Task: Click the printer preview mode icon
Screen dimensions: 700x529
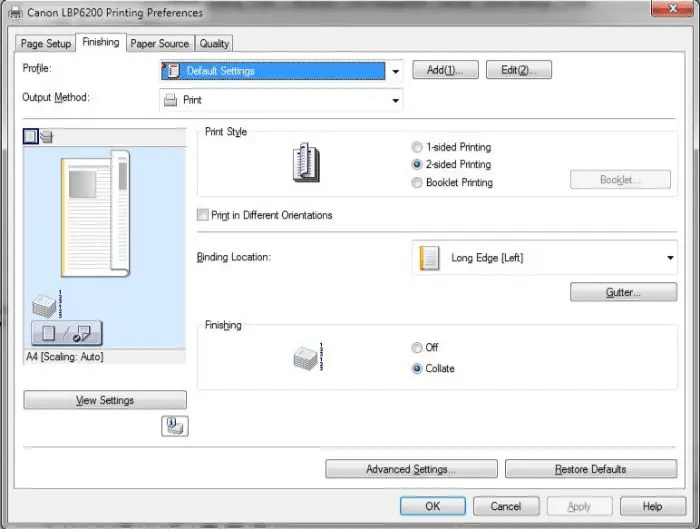Action: 47,137
